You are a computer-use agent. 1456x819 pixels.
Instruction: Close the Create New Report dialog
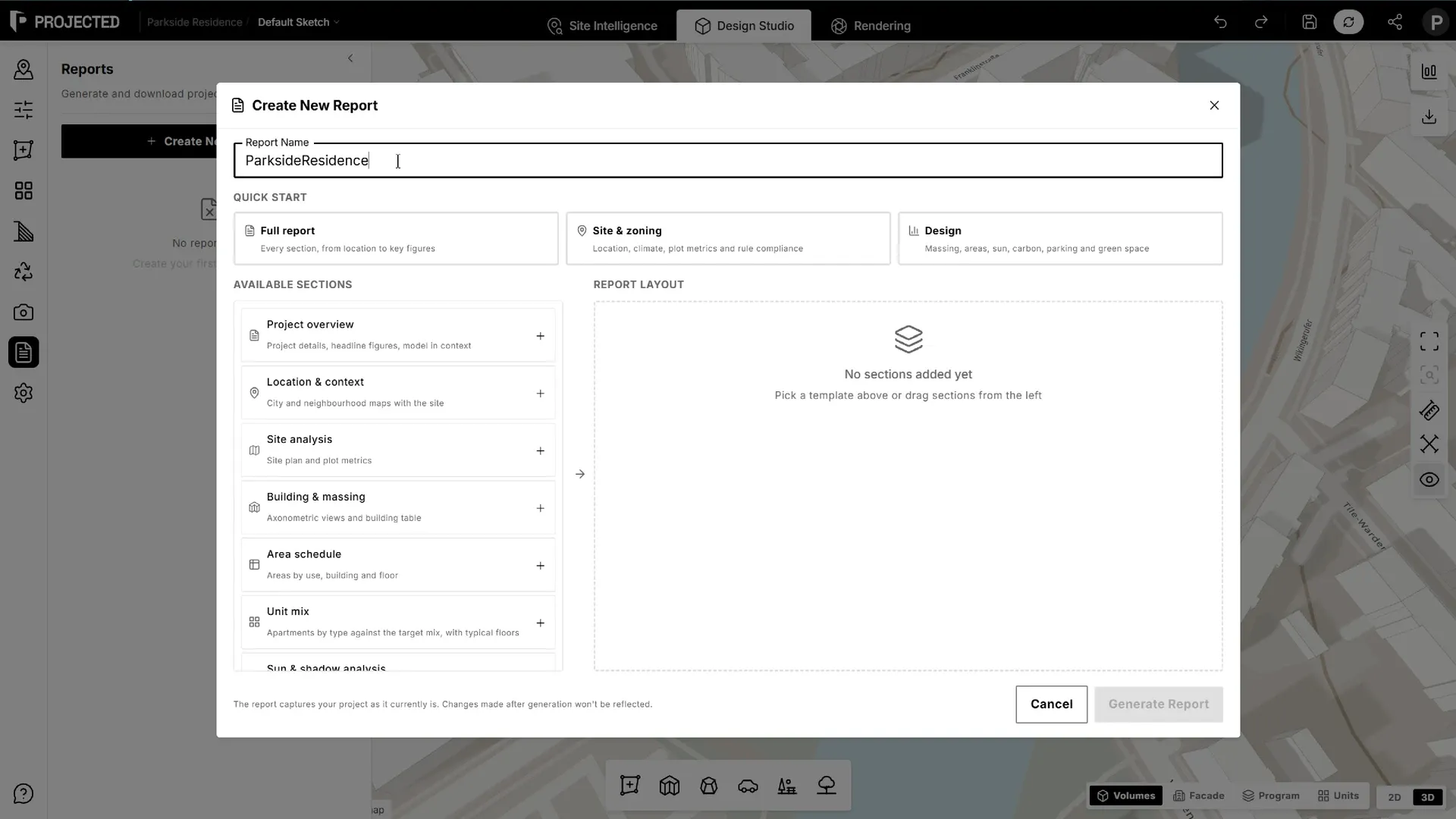pyautogui.click(x=1214, y=105)
